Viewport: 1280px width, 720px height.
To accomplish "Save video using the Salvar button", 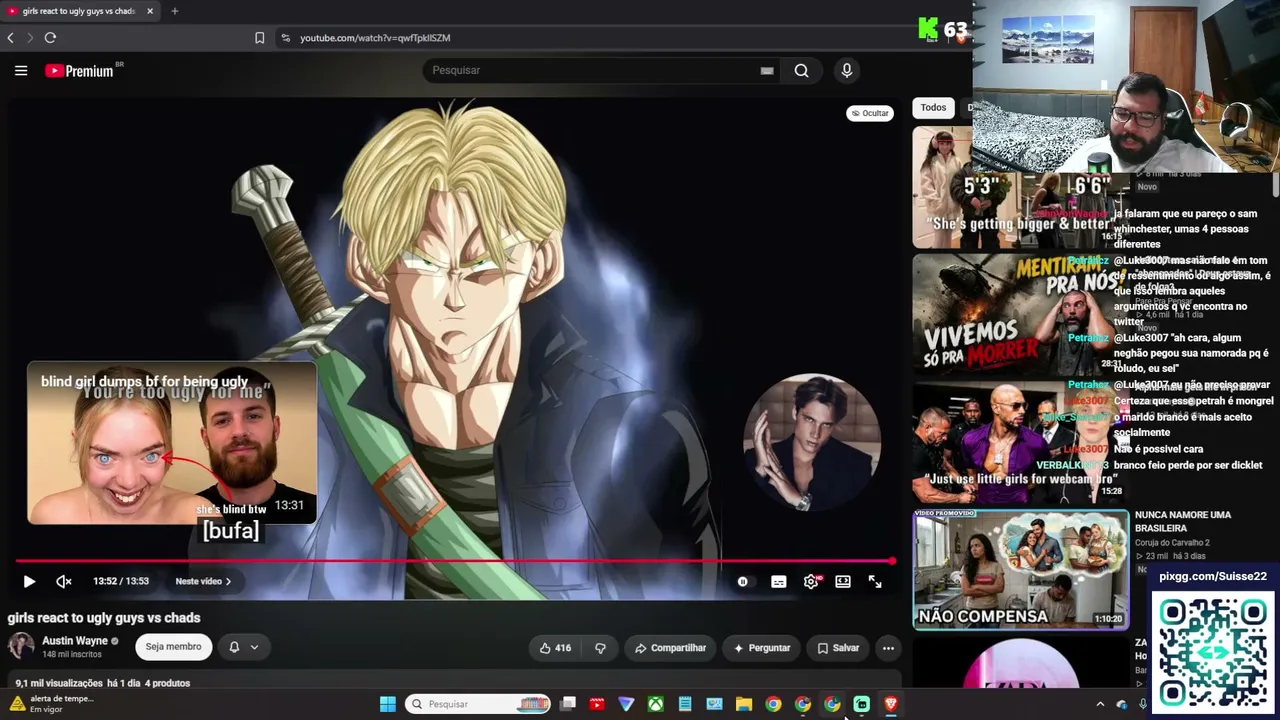I will 838,648.
